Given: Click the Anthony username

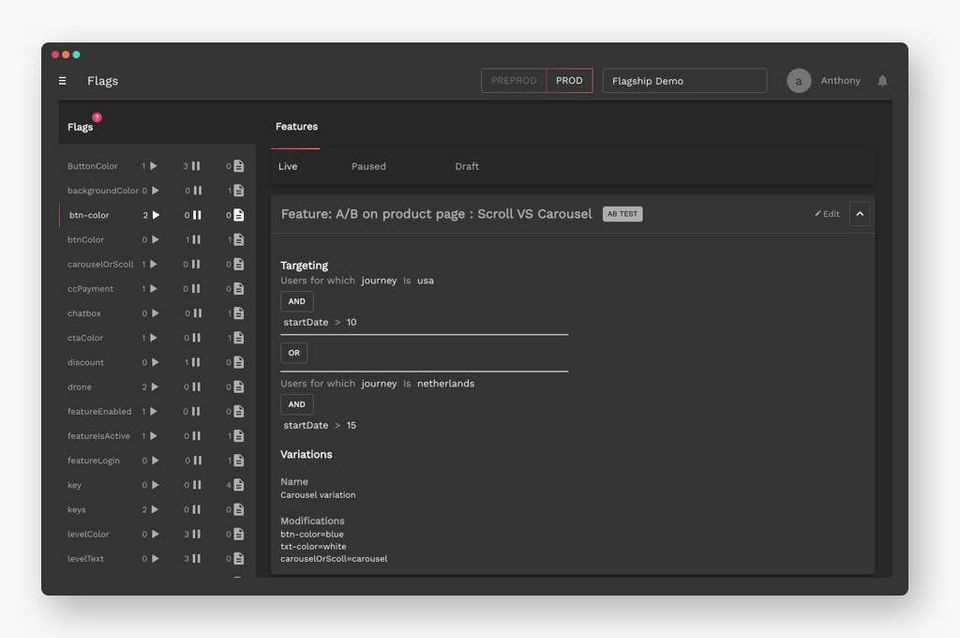Looking at the screenshot, I should [840, 80].
